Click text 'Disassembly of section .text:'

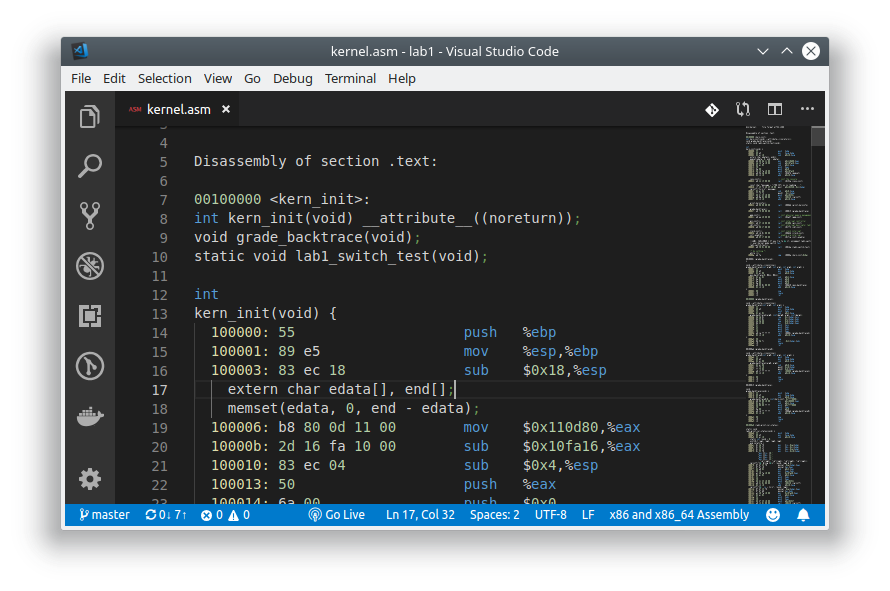[x=316, y=161]
